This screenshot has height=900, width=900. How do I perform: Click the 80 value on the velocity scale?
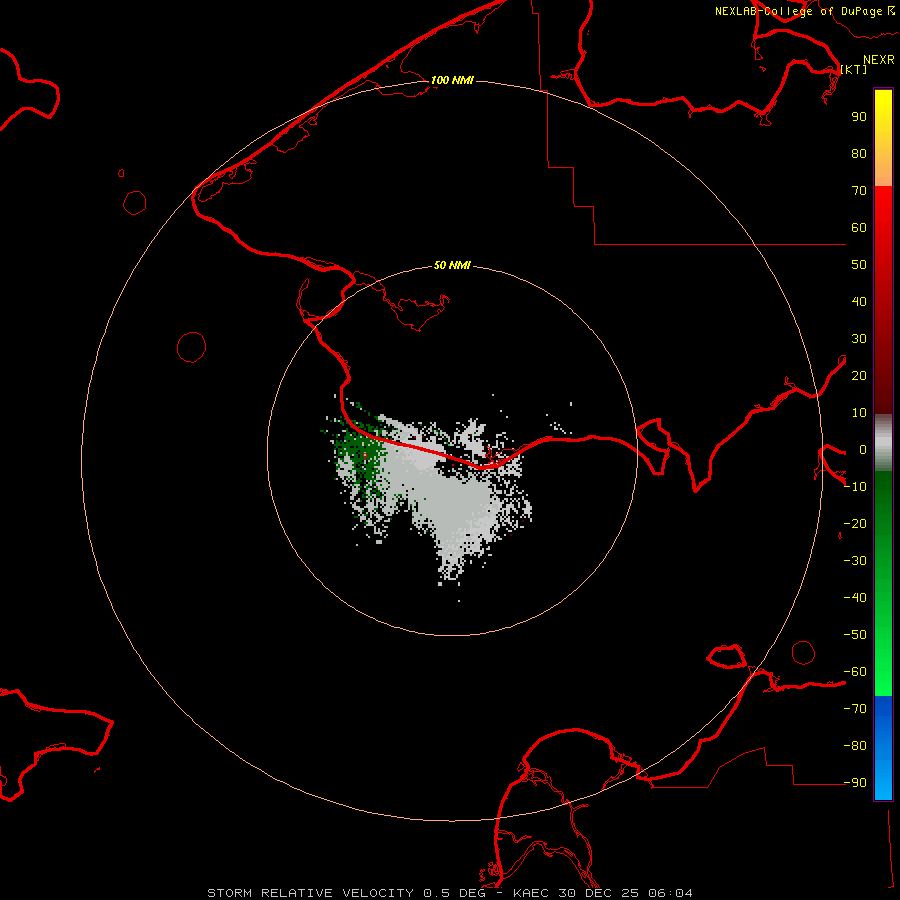pyautogui.click(x=859, y=153)
